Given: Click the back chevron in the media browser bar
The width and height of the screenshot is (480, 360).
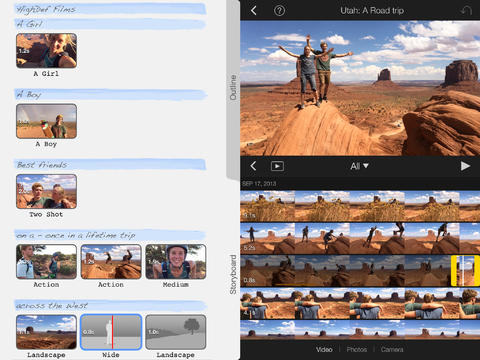Looking at the screenshot, I should pyautogui.click(x=253, y=166).
